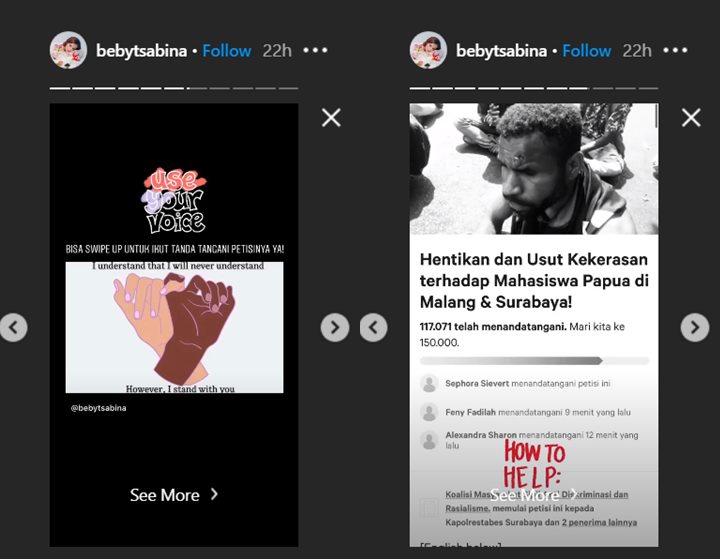The image size is (720, 559).
Task: Close the left story with X
Action: pyautogui.click(x=331, y=118)
